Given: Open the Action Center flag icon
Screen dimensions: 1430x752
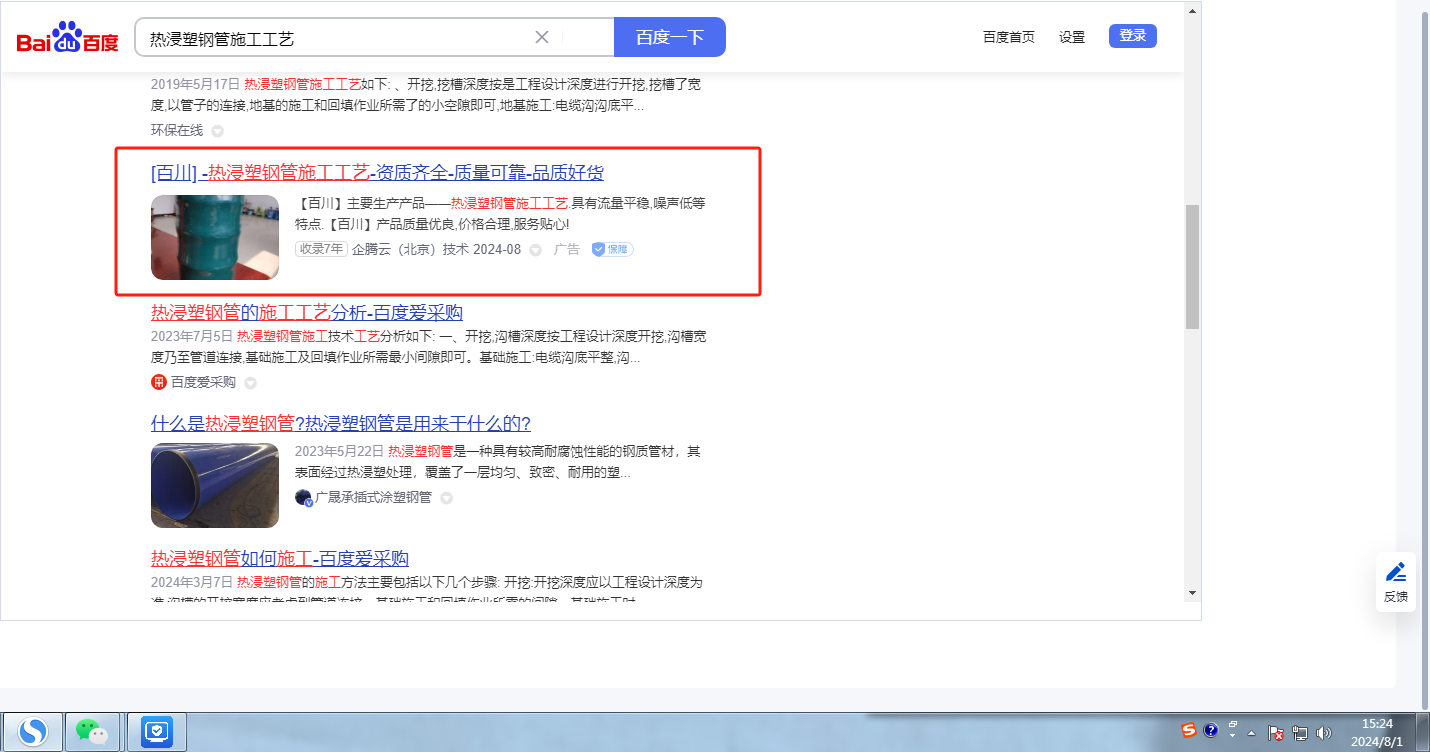Looking at the screenshot, I should coord(1277,733).
